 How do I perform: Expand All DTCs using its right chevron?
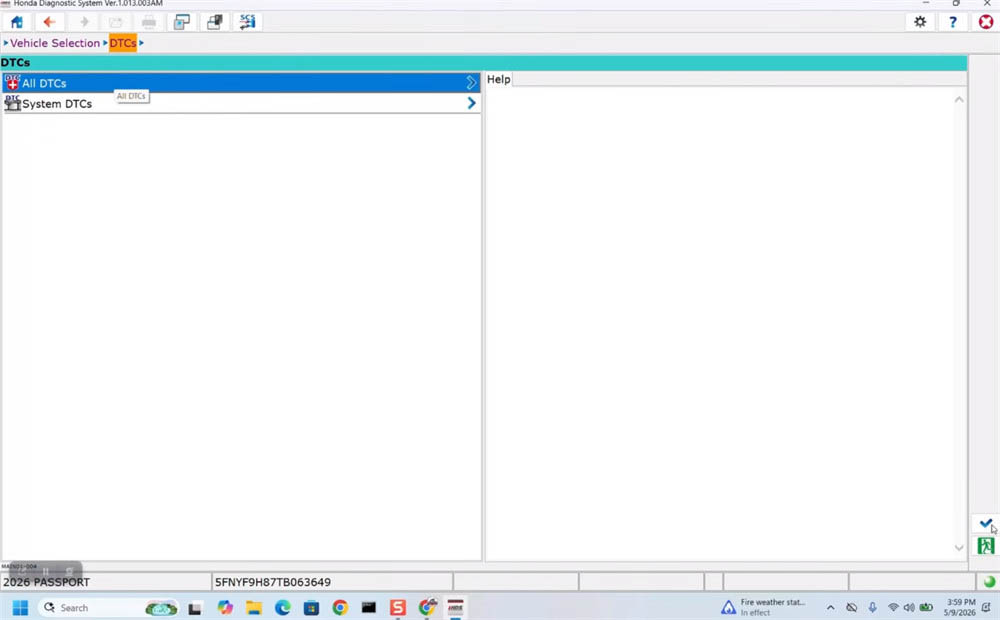[471, 83]
